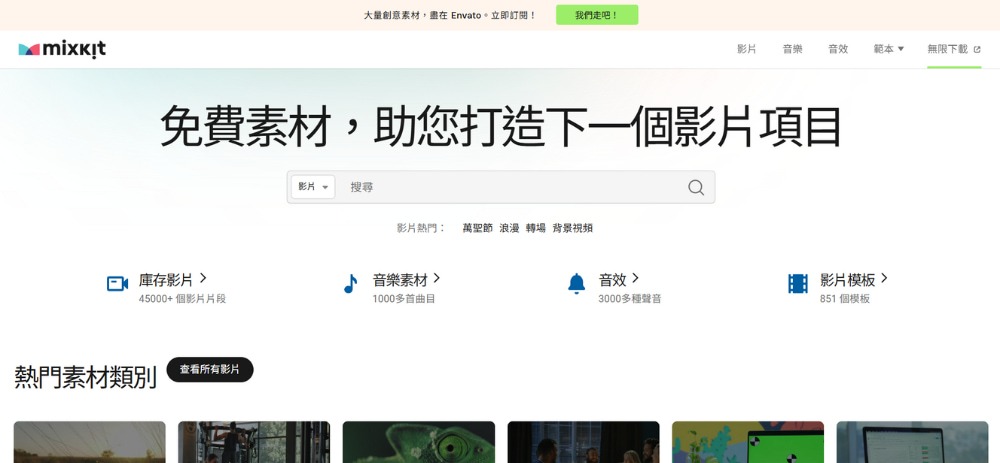Open the 影片 search type dropdown
This screenshot has height=463, width=1000.
(313, 187)
